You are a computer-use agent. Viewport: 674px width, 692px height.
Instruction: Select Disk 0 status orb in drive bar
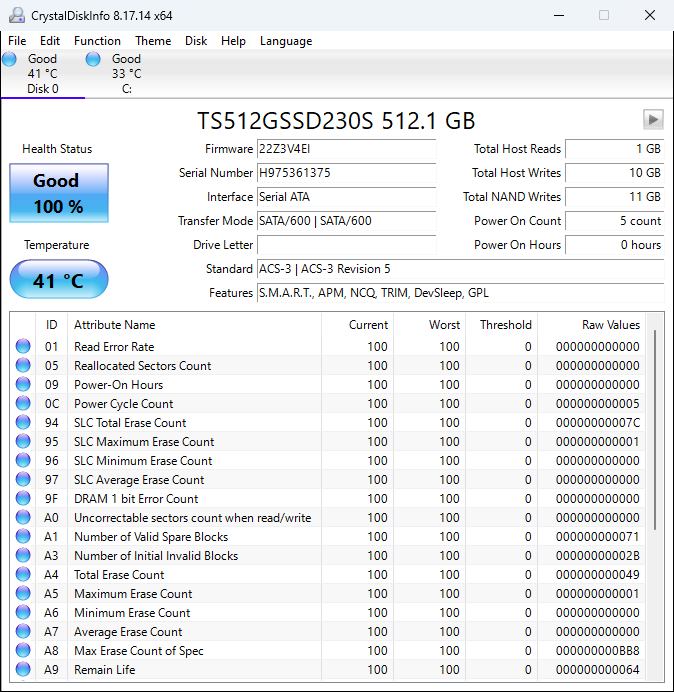10,60
